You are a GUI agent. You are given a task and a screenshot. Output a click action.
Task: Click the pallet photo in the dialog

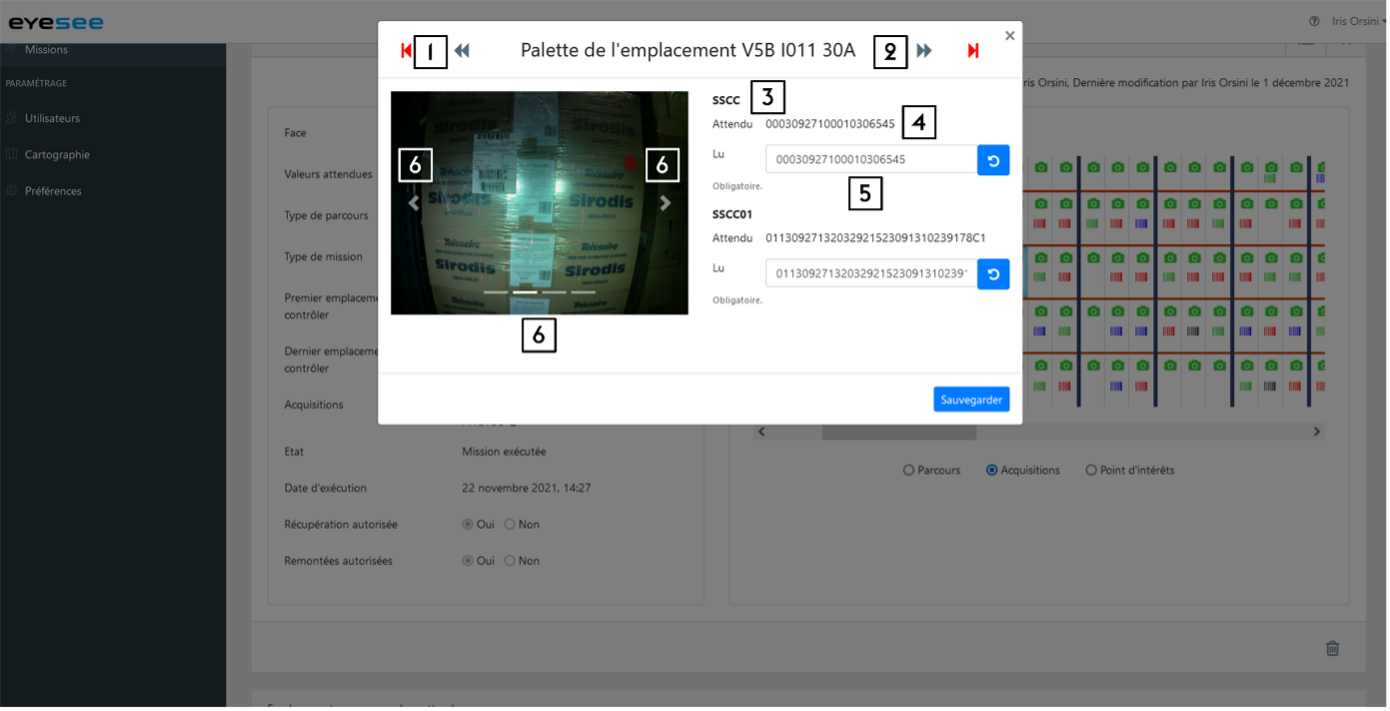(540, 203)
